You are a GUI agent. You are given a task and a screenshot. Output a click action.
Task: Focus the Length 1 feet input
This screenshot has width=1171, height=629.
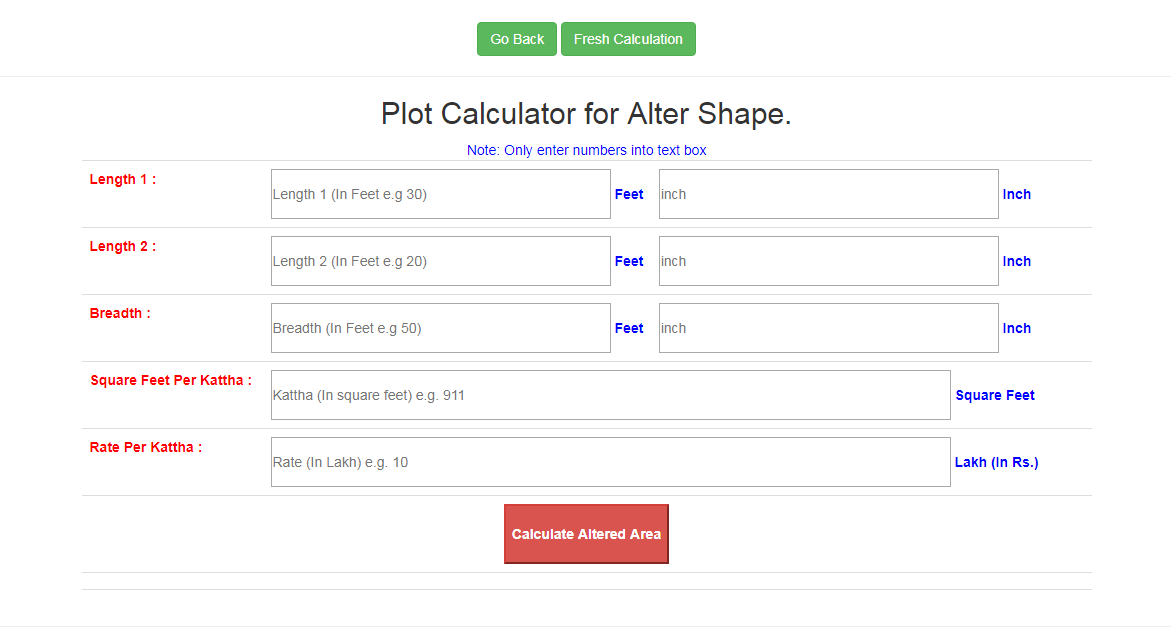[x=440, y=194]
